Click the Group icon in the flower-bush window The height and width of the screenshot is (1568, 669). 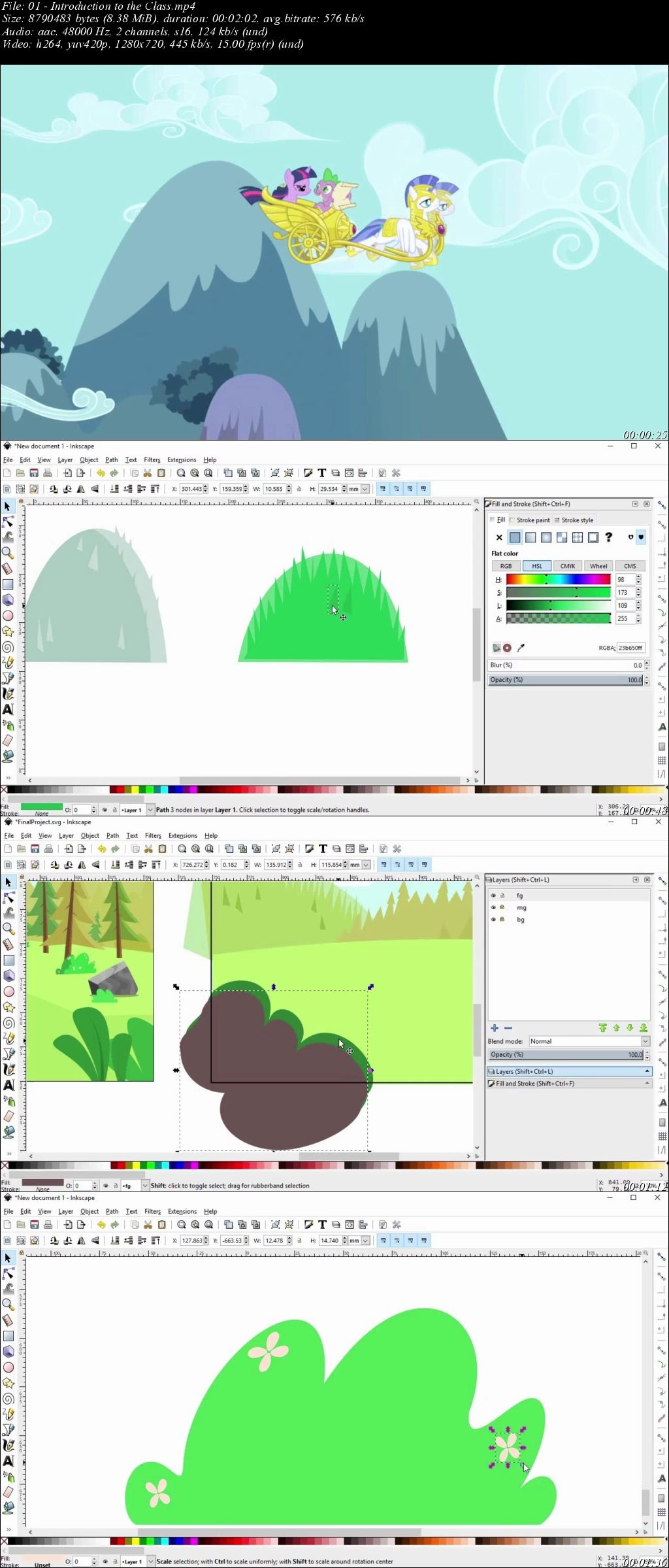(x=275, y=1225)
